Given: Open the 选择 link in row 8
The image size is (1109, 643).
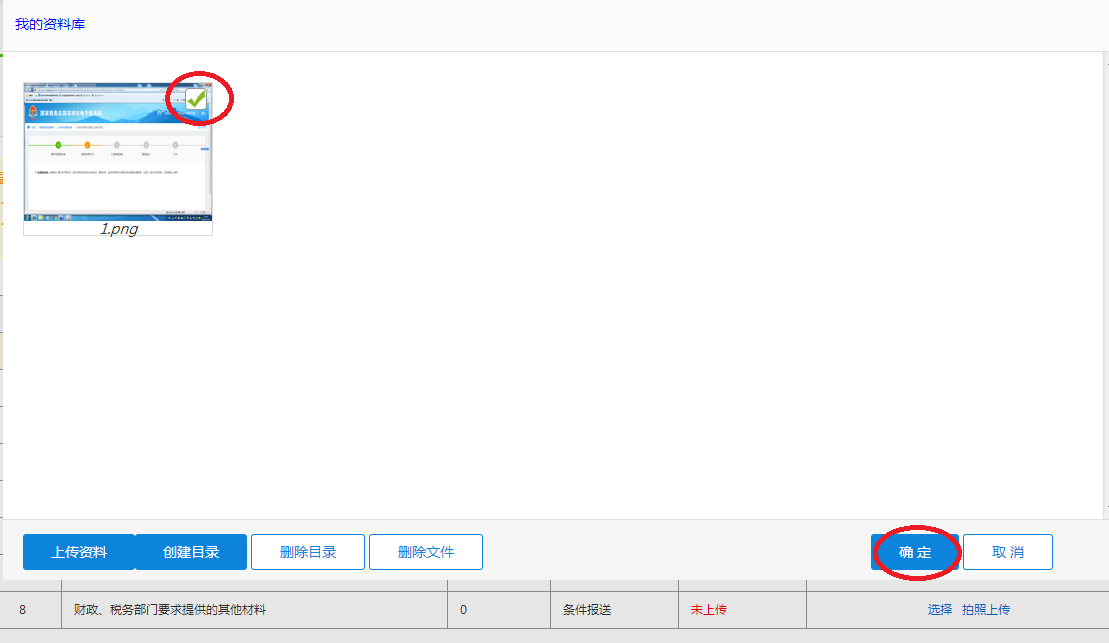Looking at the screenshot, I should (939, 609).
